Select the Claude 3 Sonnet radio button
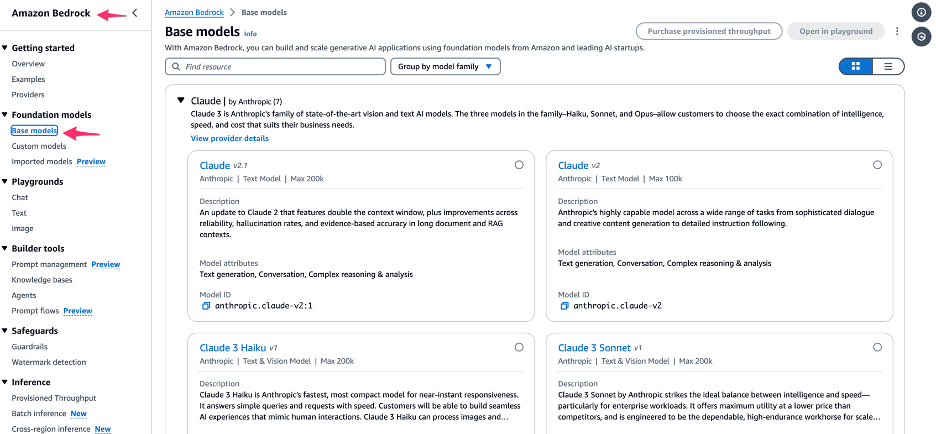 pos(877,347)
